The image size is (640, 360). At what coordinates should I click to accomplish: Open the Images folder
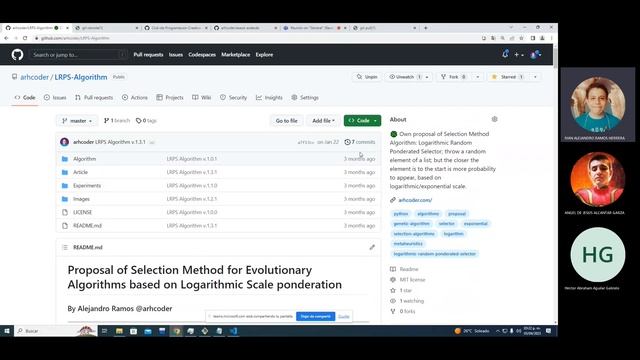tap(81, 199)
